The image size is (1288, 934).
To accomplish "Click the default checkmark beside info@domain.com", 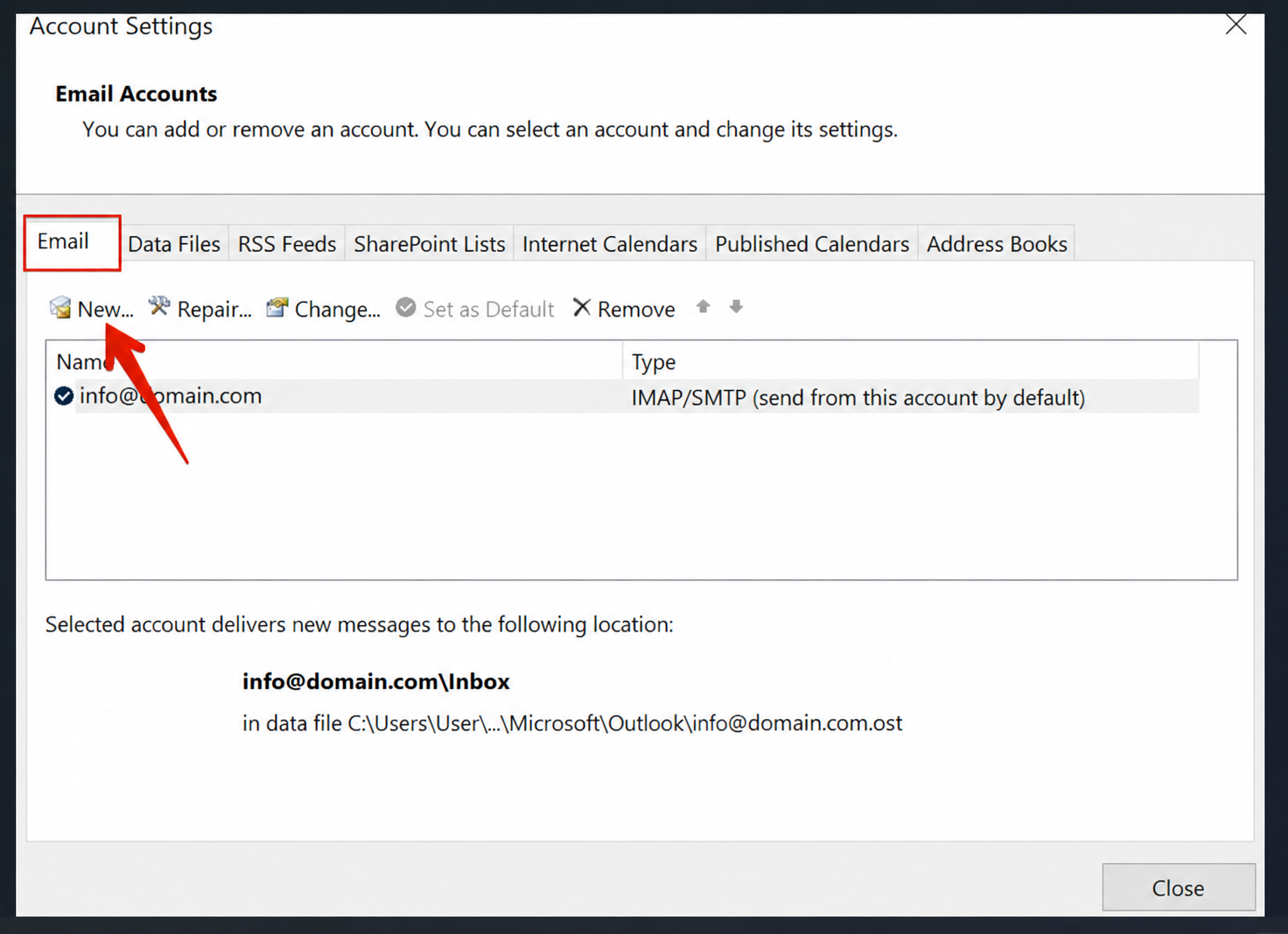I will pyautogui.click(x=64, y=396).
